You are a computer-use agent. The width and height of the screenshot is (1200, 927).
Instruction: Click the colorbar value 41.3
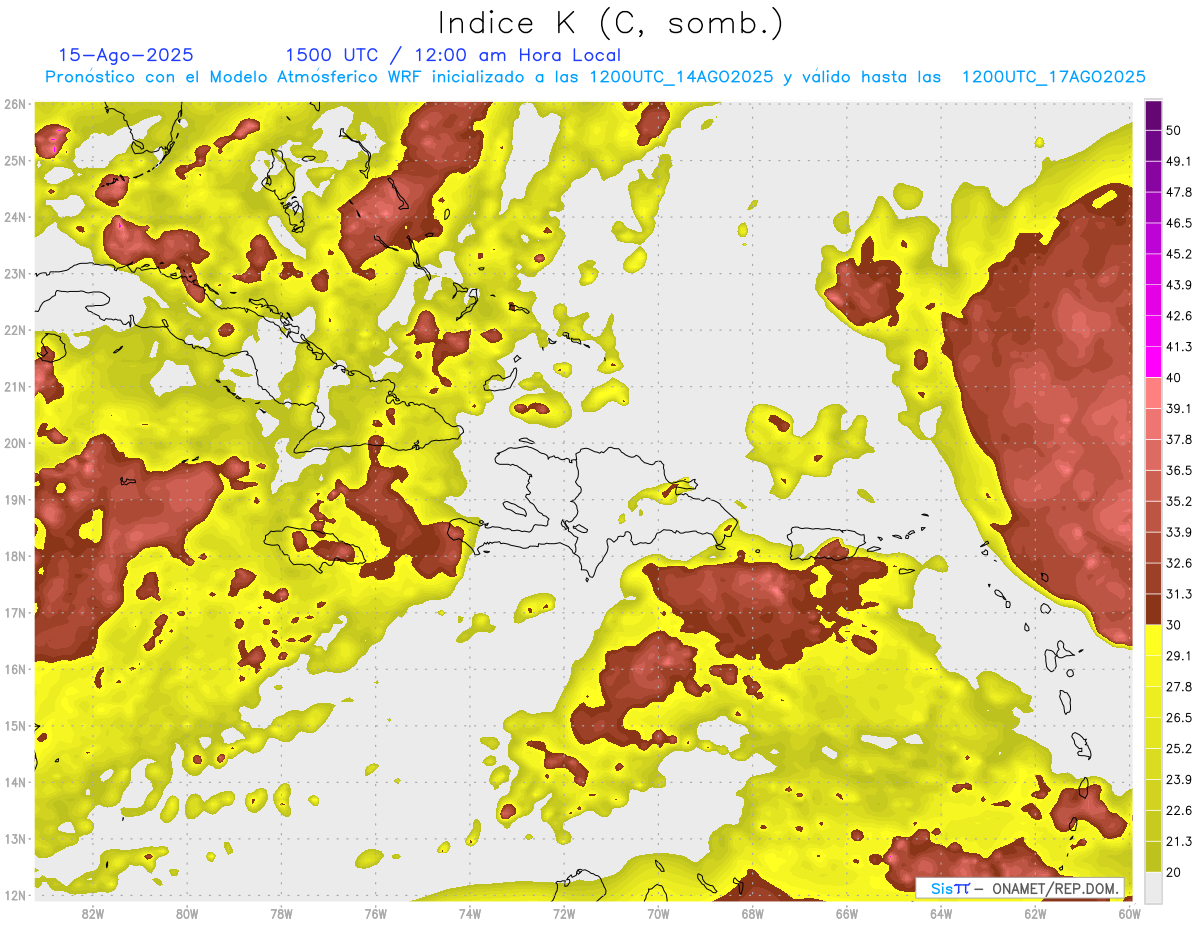(1179, 347)
